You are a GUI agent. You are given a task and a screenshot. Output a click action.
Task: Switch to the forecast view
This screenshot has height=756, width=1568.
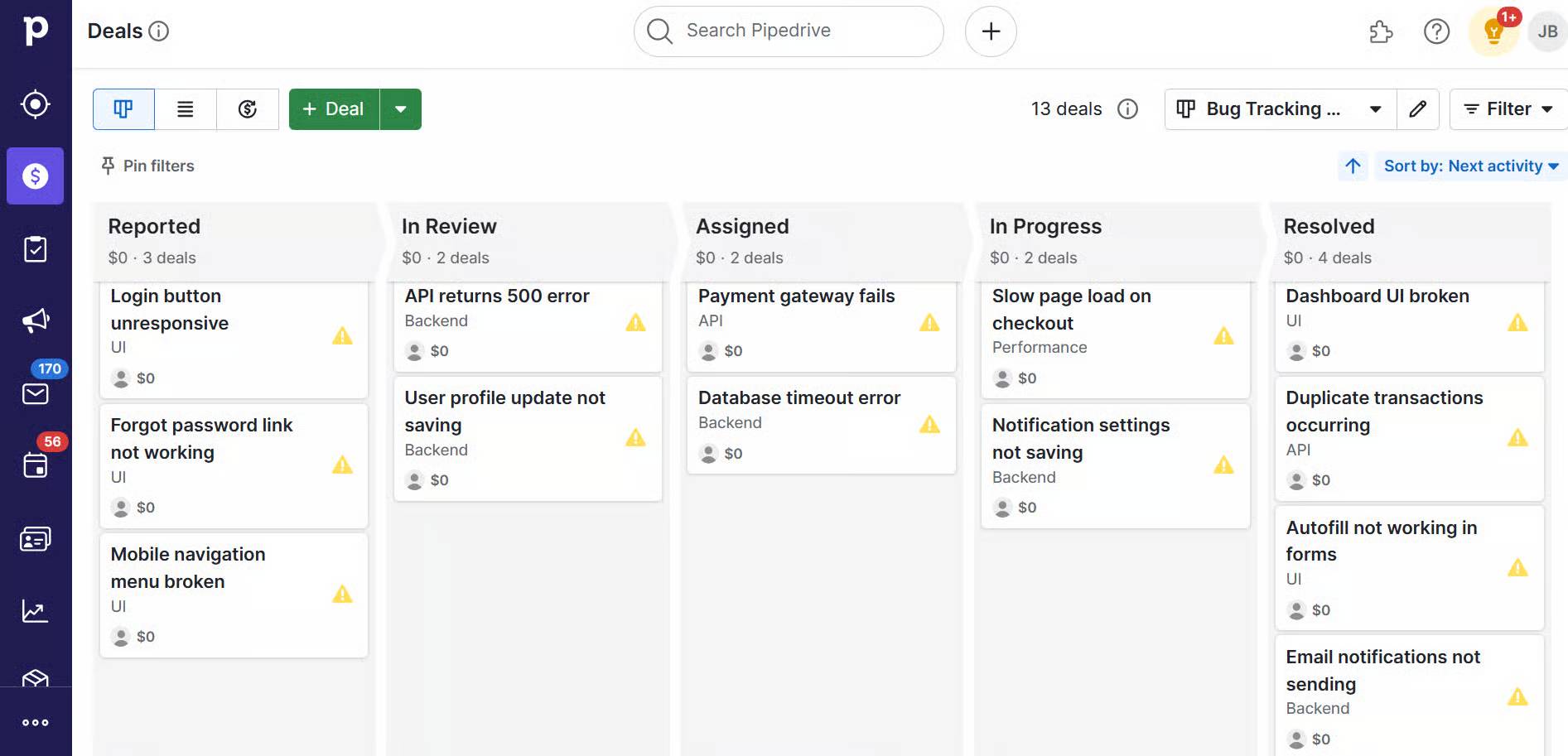pyautogui.click(x=247, y=108)
